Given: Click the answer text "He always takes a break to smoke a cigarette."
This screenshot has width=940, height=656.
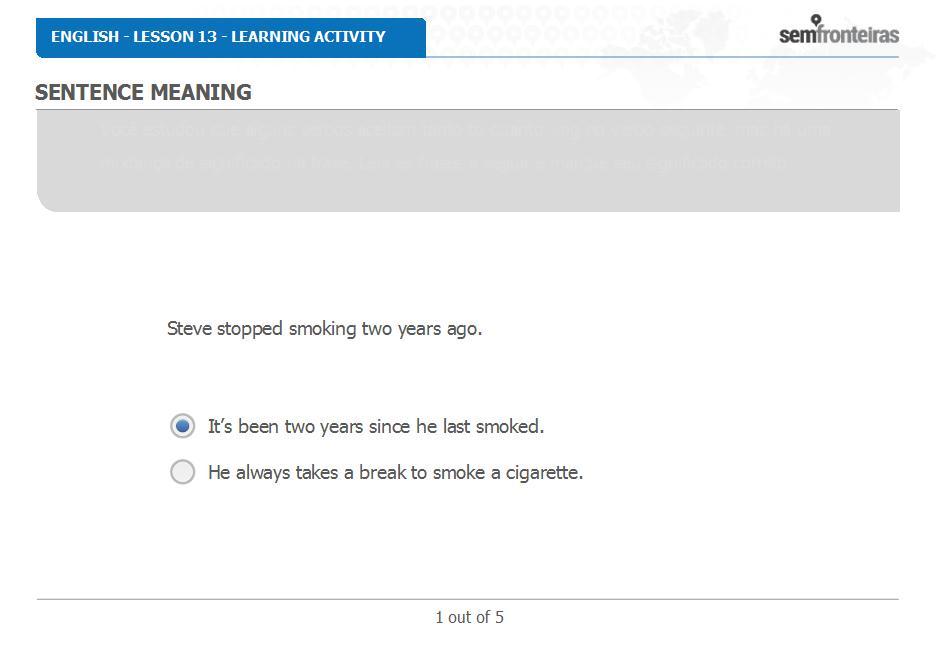Looking at the screenshot, I should click(x=396, y=473).
